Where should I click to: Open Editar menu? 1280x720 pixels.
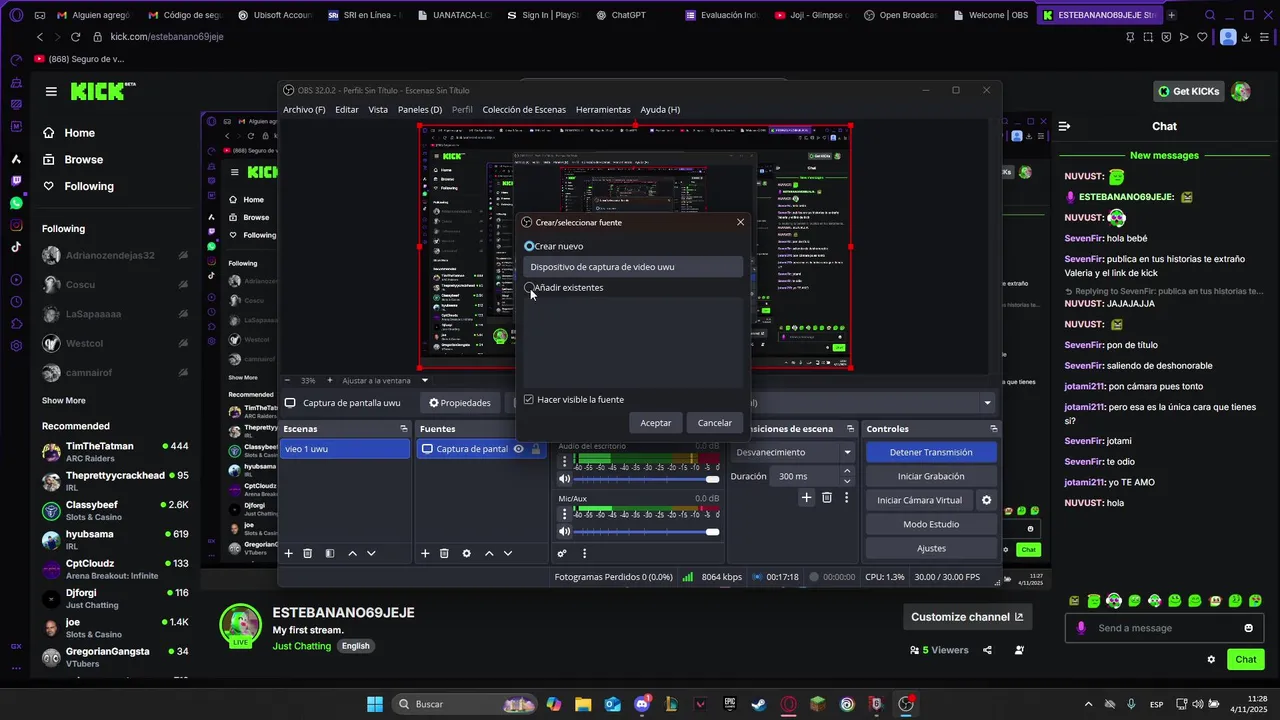pyautogui.click(x=347, y=110)
